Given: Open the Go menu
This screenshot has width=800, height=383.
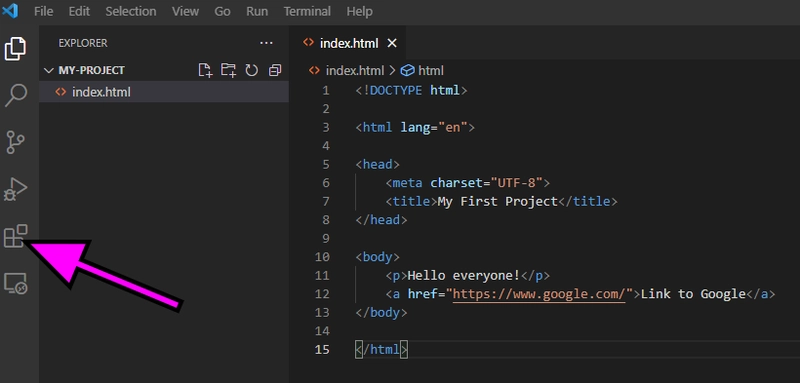Looking at the screenshot, I should pos(222,11).
